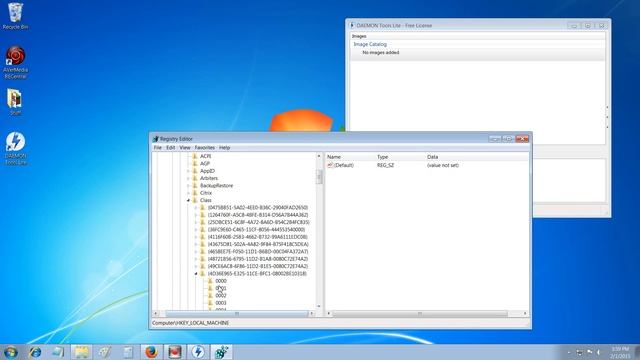Click the REG_SZ type cell
The image size is (640, 360).
(x=385, y=165)
